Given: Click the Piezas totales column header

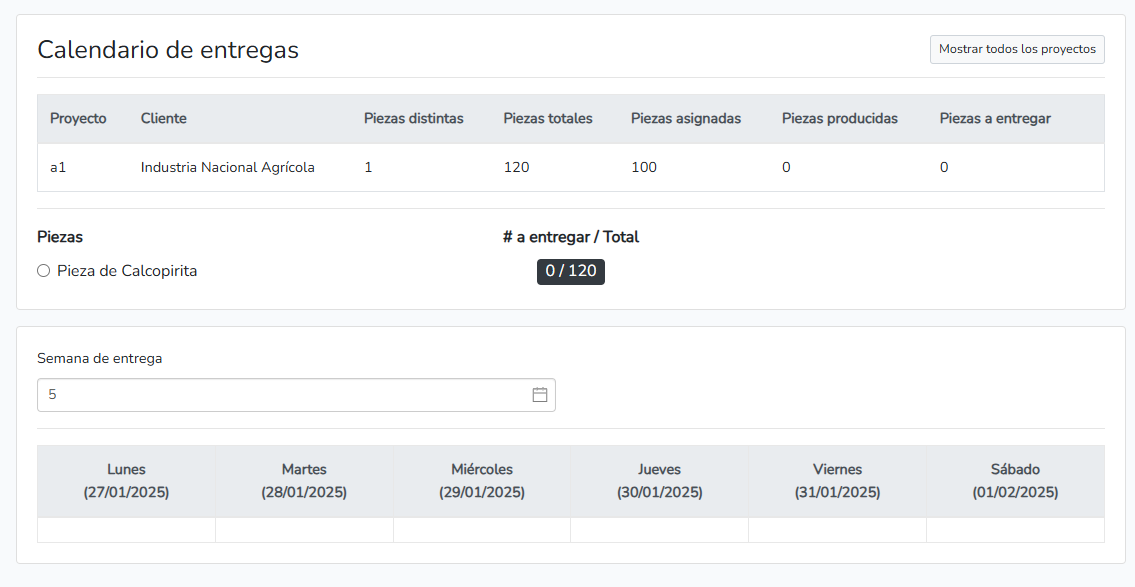Looking at the screenshot, I should click(548, 119).
